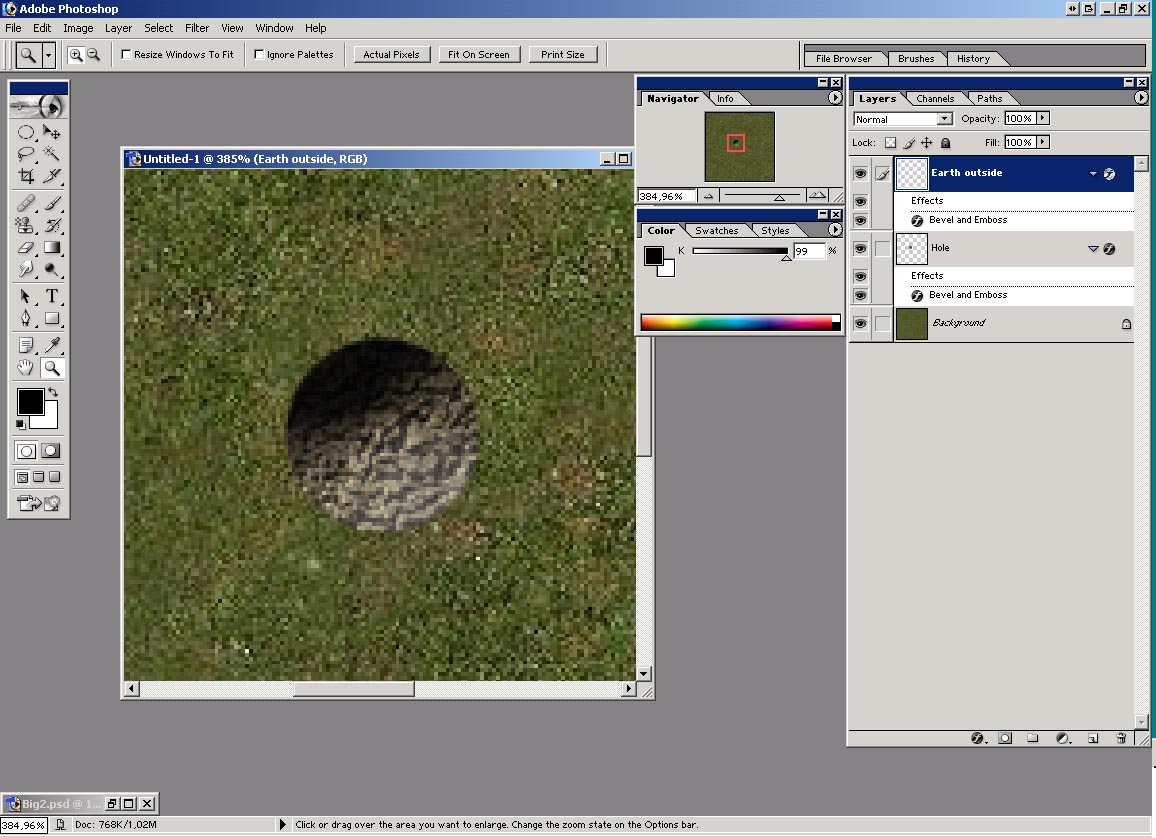Create a new layer set folder
Screen dimensions: 1156x838
point(1033,738)
